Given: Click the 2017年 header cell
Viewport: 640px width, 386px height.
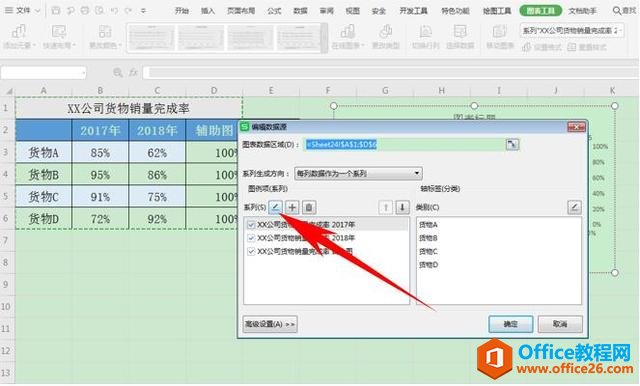Looking at the screenshot, I should [x=100, y=131].
